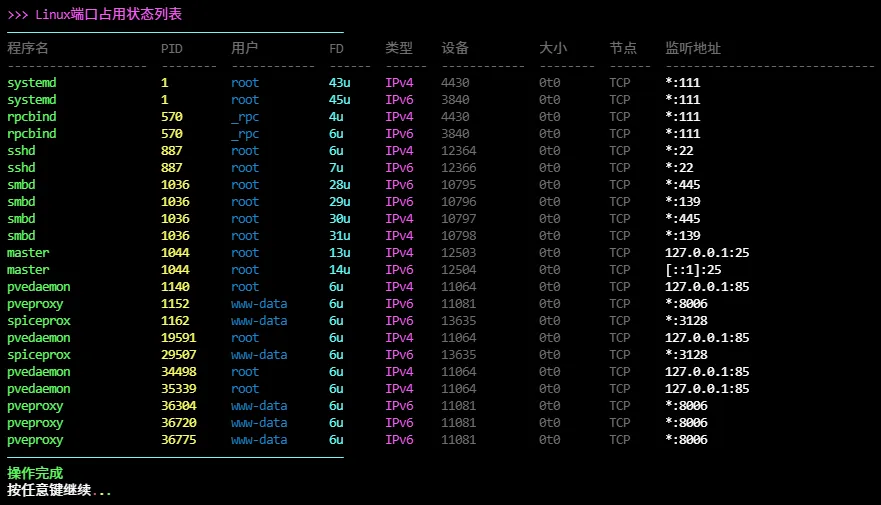Select device number 12504

pyautogui.click(x=458, y=270)
